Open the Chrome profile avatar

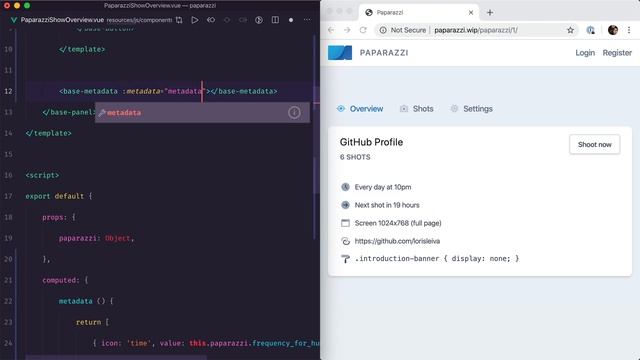point(613,30)
